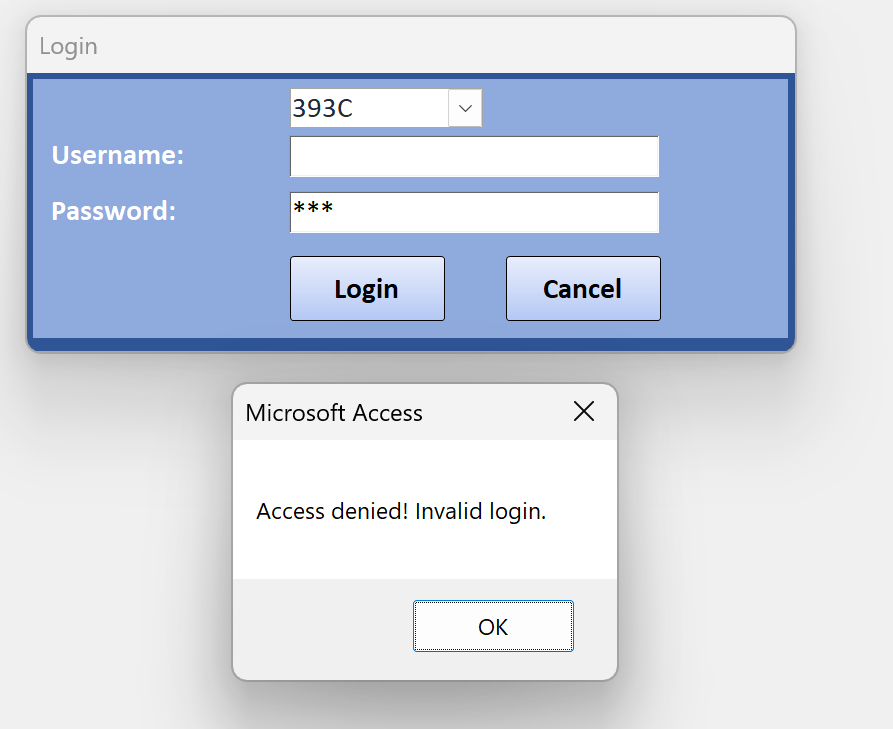Image resolution: width=893 pixels, height=729 pixels.
Task: Select the Password field showing asterisks
Action: (474, 212)
